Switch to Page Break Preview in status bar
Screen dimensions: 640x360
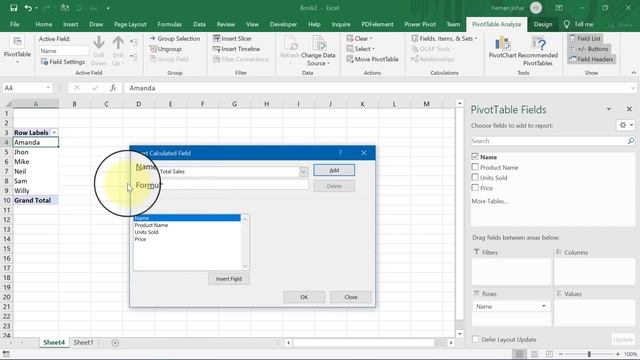(549, 354)
